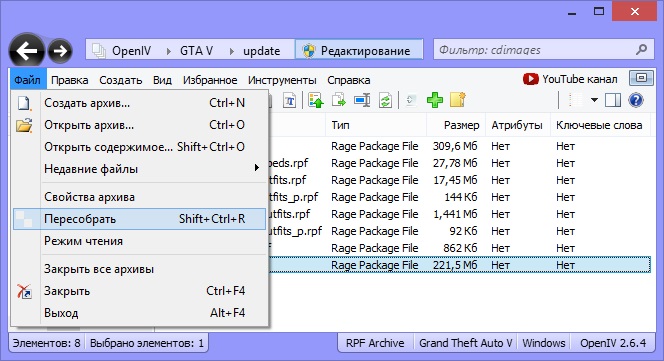Open the Файл menu
Image resolution: width=664 pixels, height=361 pixels.
click(28, 80)
